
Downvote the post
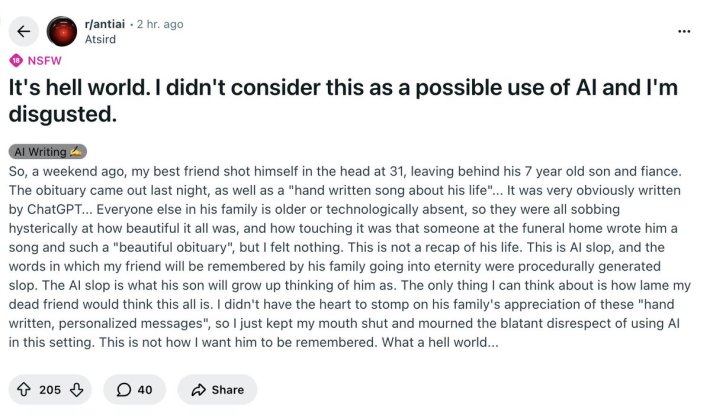coord(75,389)
